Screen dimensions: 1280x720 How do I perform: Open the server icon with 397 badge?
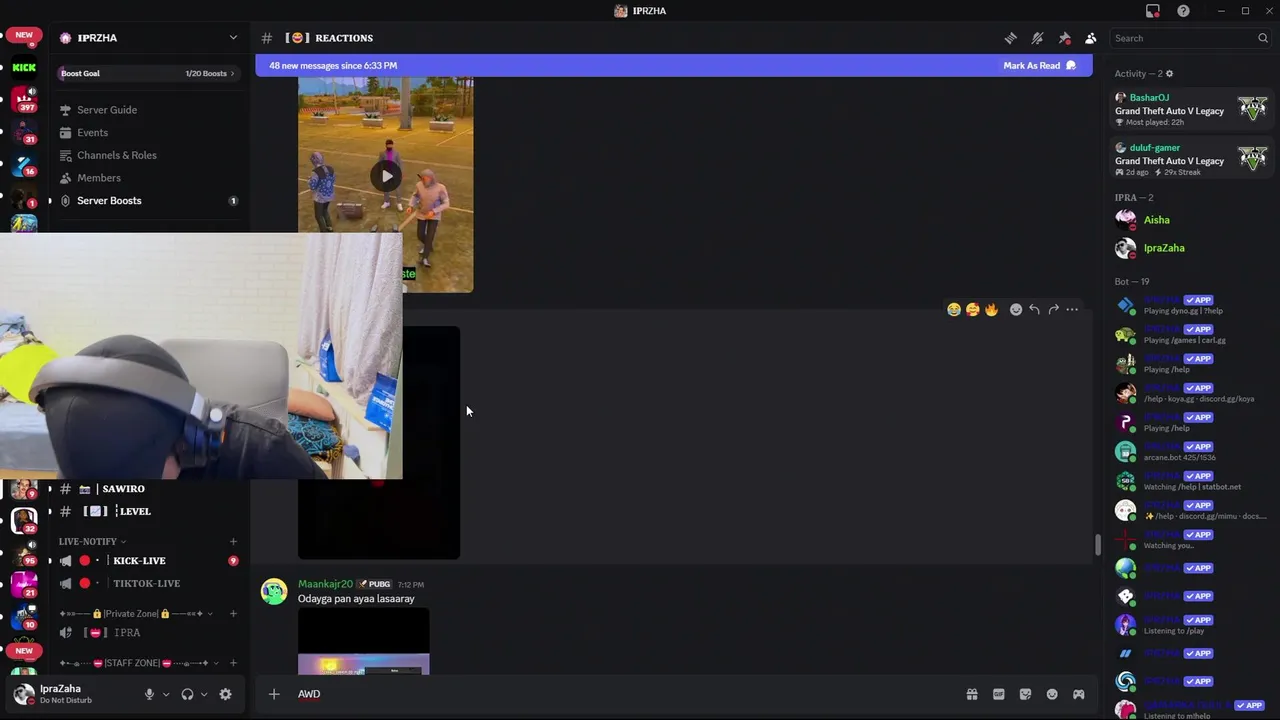24,100
